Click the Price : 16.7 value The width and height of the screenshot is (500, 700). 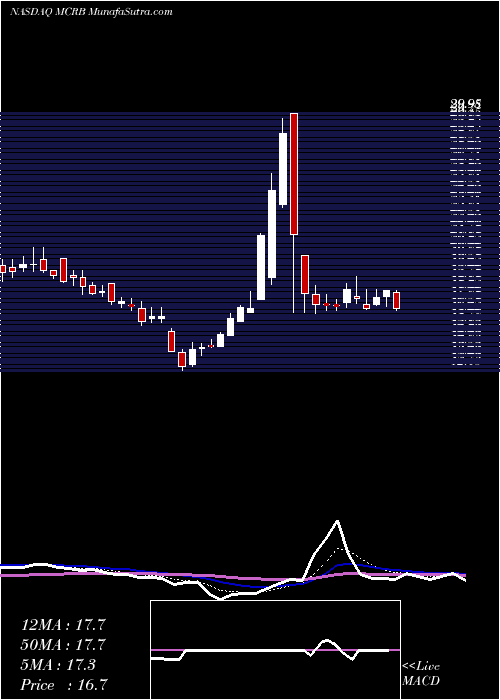tap(63, 685)
